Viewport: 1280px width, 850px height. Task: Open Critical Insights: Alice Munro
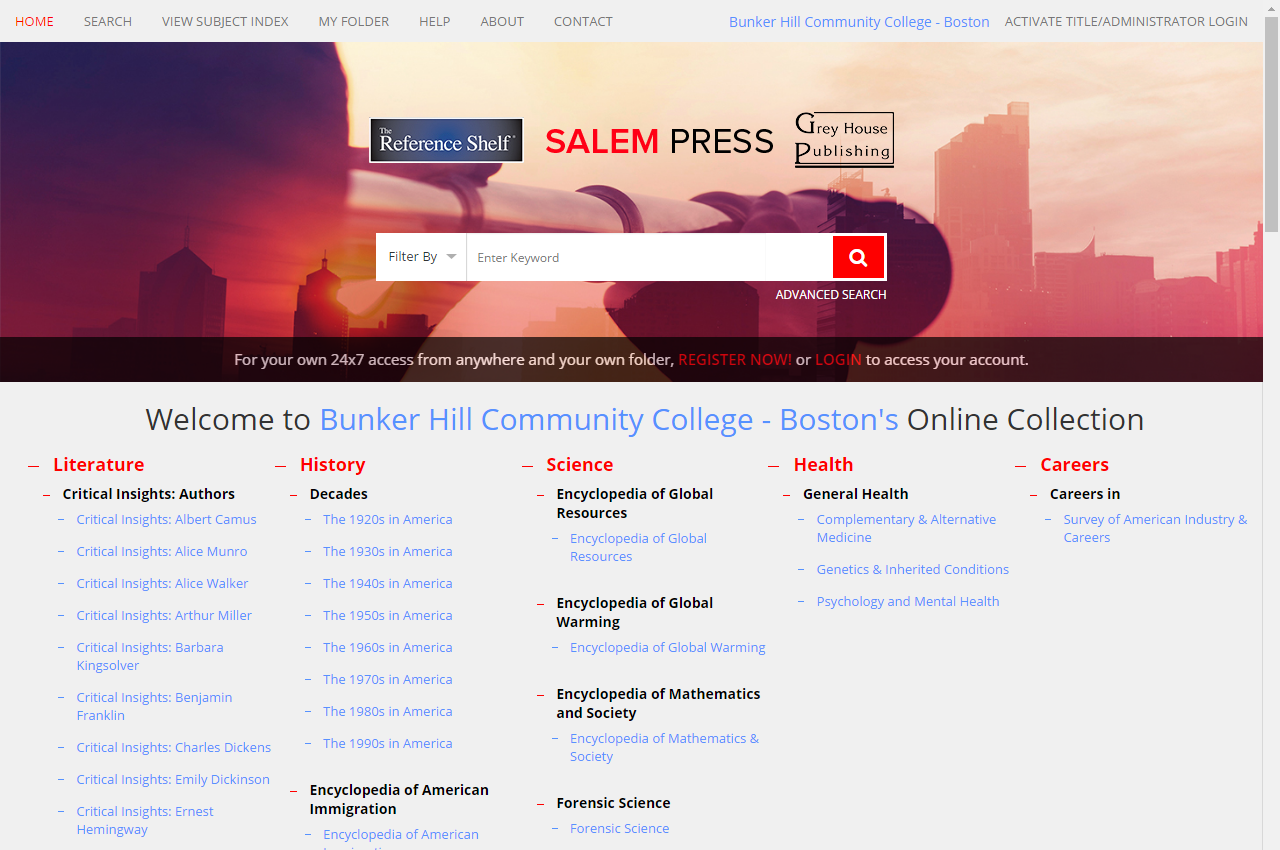click(162, 551)
